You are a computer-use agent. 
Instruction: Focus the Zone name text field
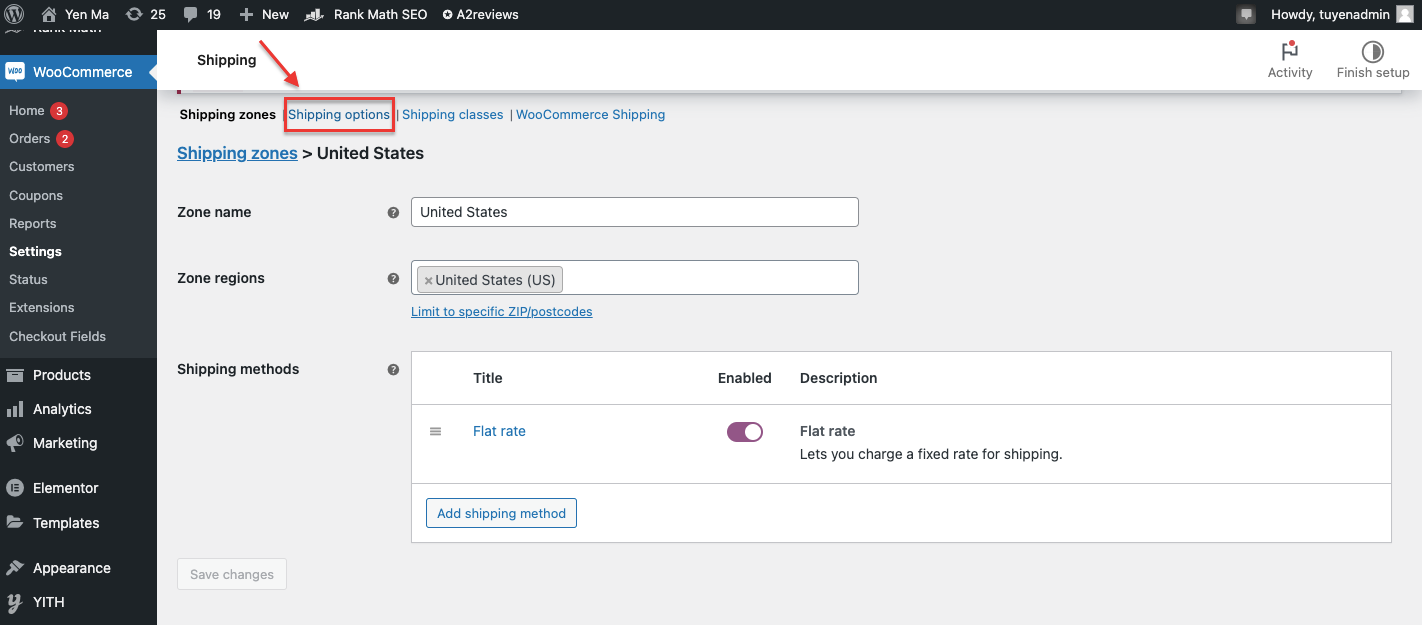click(635, 212)
